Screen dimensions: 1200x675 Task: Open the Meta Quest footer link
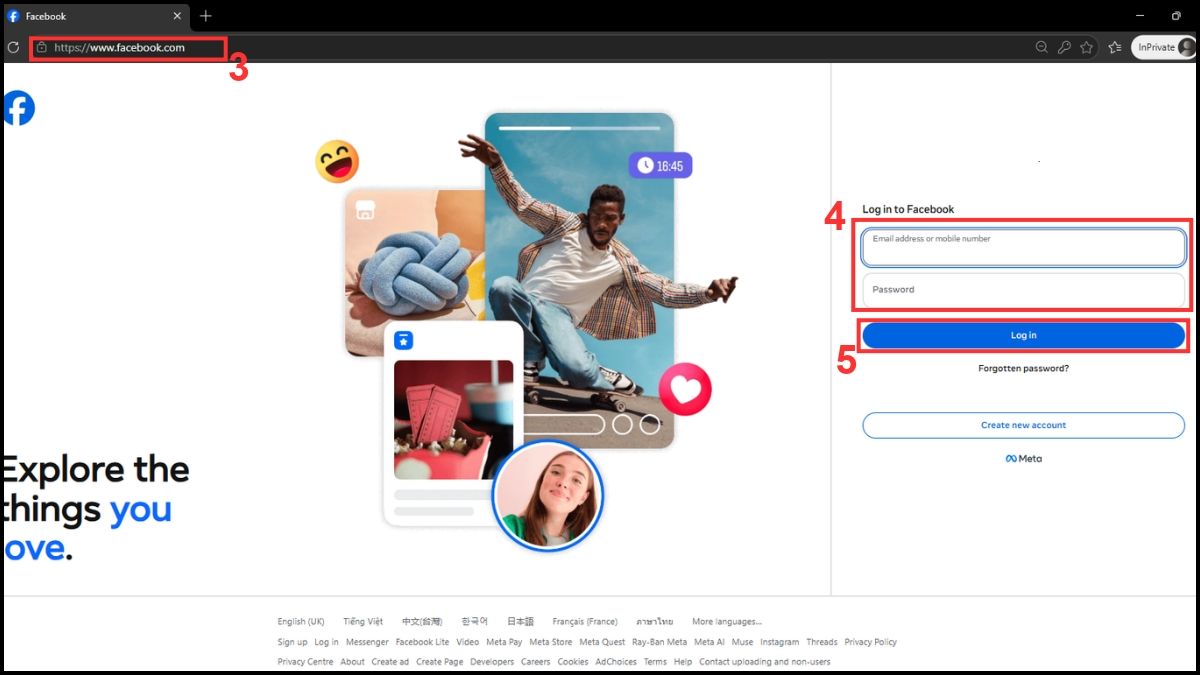(602, 642)
